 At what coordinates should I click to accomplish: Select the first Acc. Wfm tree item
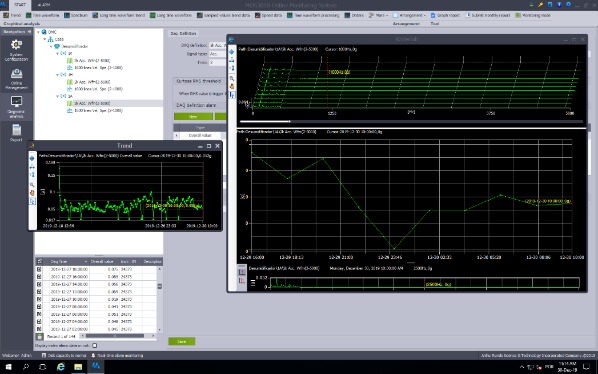point(92,61)
